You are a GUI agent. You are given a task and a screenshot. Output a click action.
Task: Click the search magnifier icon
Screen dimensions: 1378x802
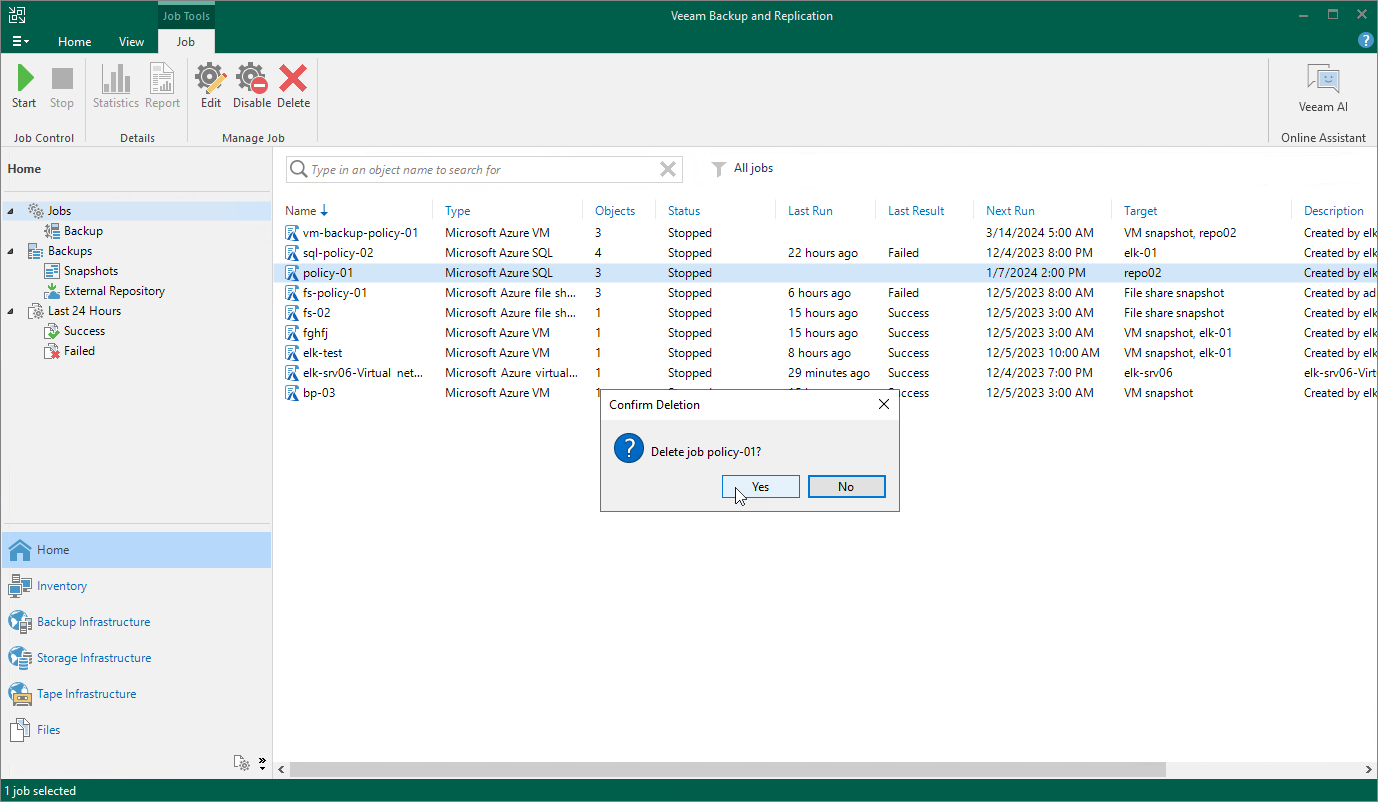click(298, 170)
